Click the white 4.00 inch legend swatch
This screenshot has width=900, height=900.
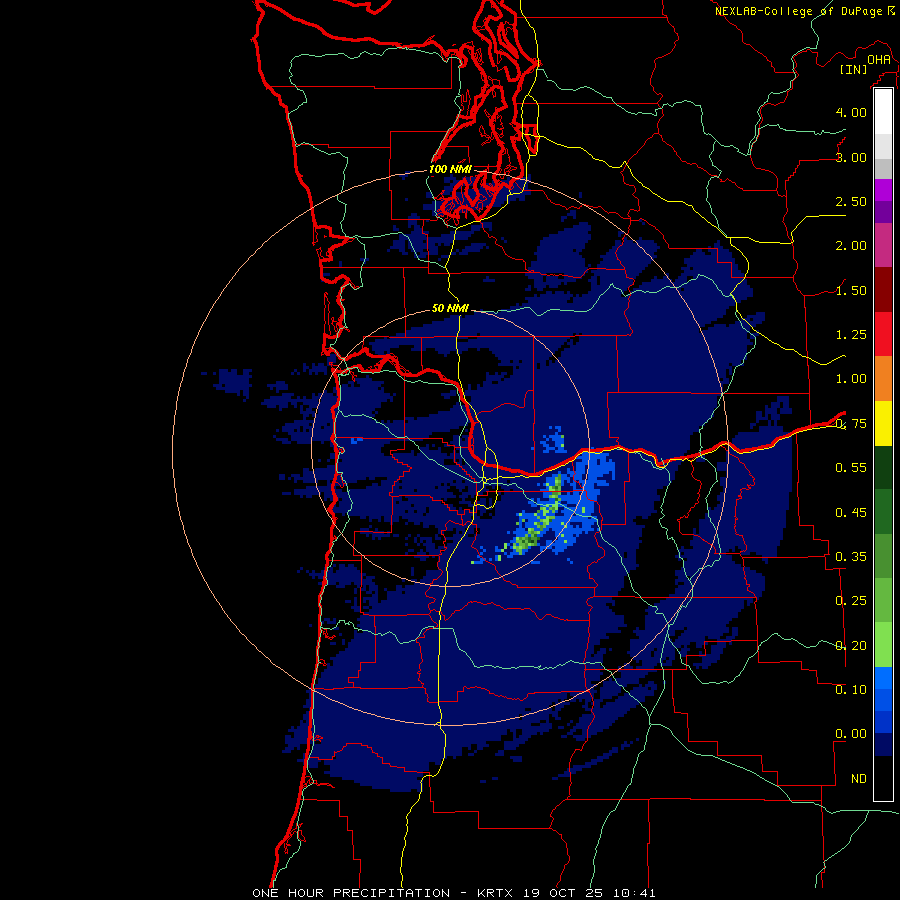(x=883, y=112)
